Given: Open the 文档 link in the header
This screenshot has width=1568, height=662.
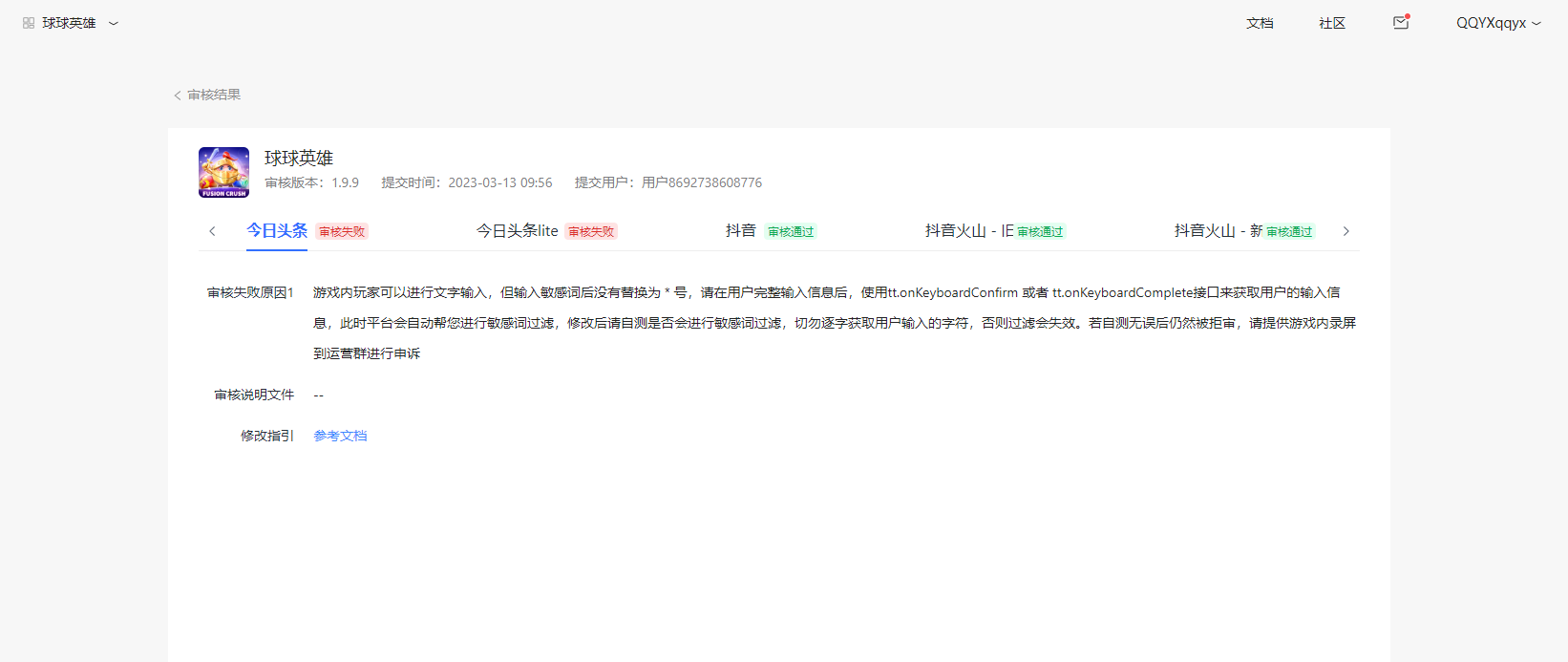Looking at the screenshot, I should tap(1260, 23).
